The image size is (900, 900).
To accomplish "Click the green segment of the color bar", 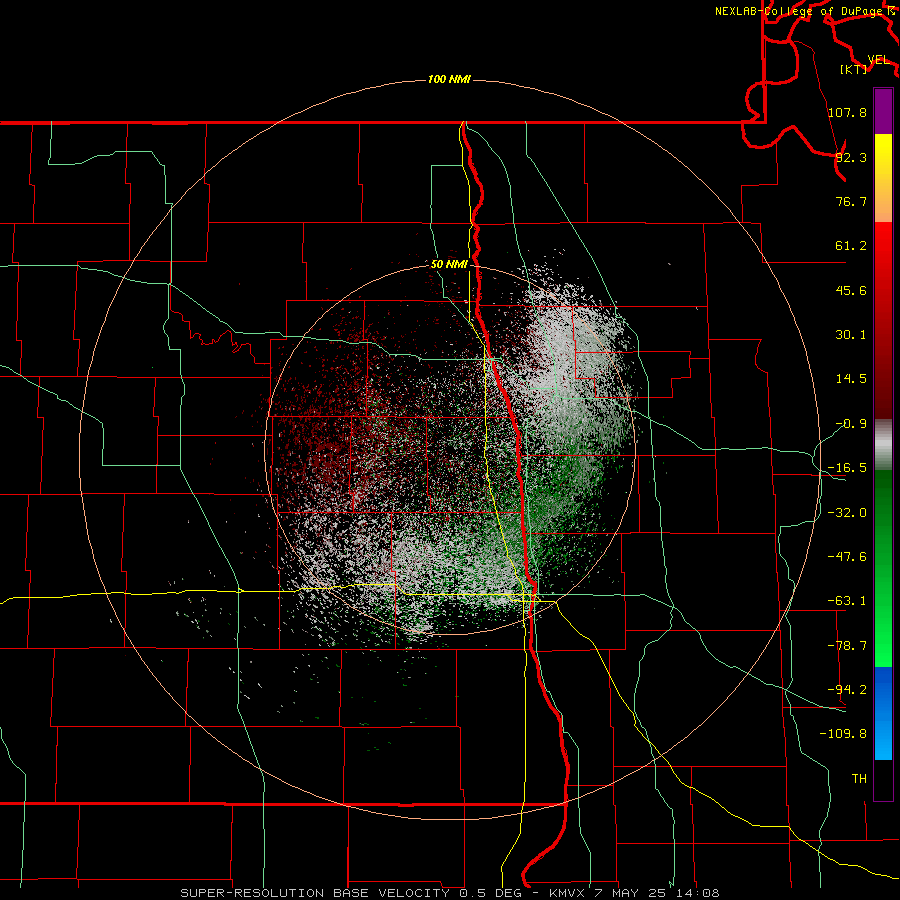I will [x=883, y=568].
